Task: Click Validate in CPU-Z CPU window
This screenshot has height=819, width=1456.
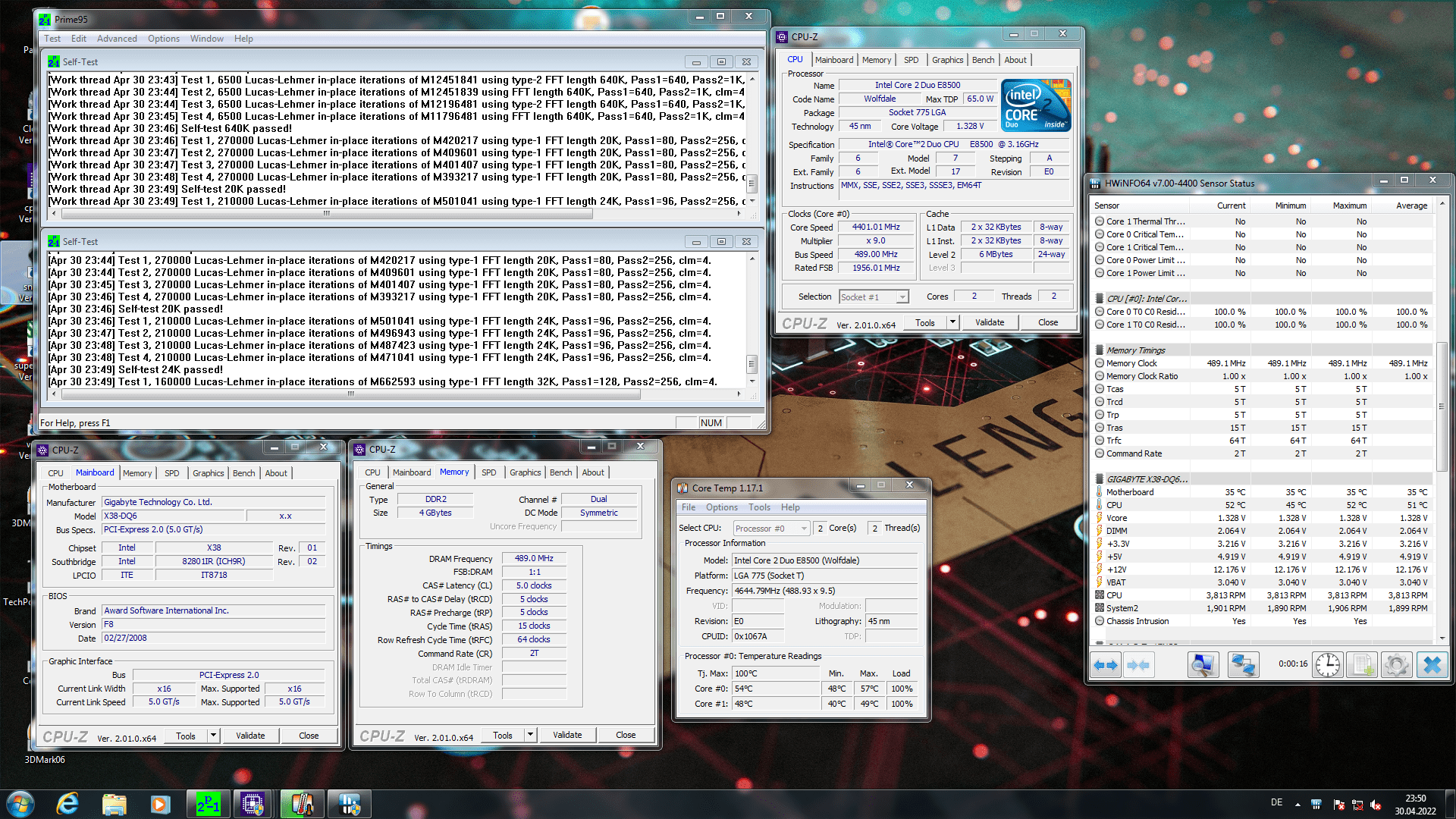Action: tap(990, 322)
